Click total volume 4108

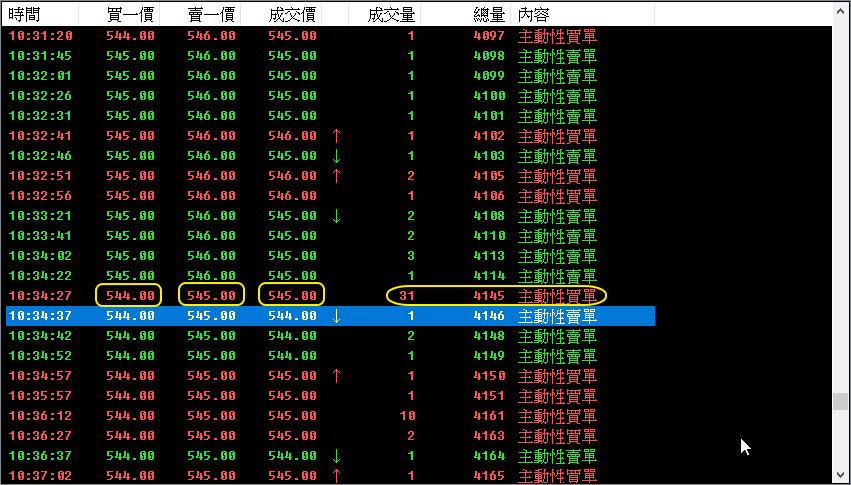pos(488,216)
